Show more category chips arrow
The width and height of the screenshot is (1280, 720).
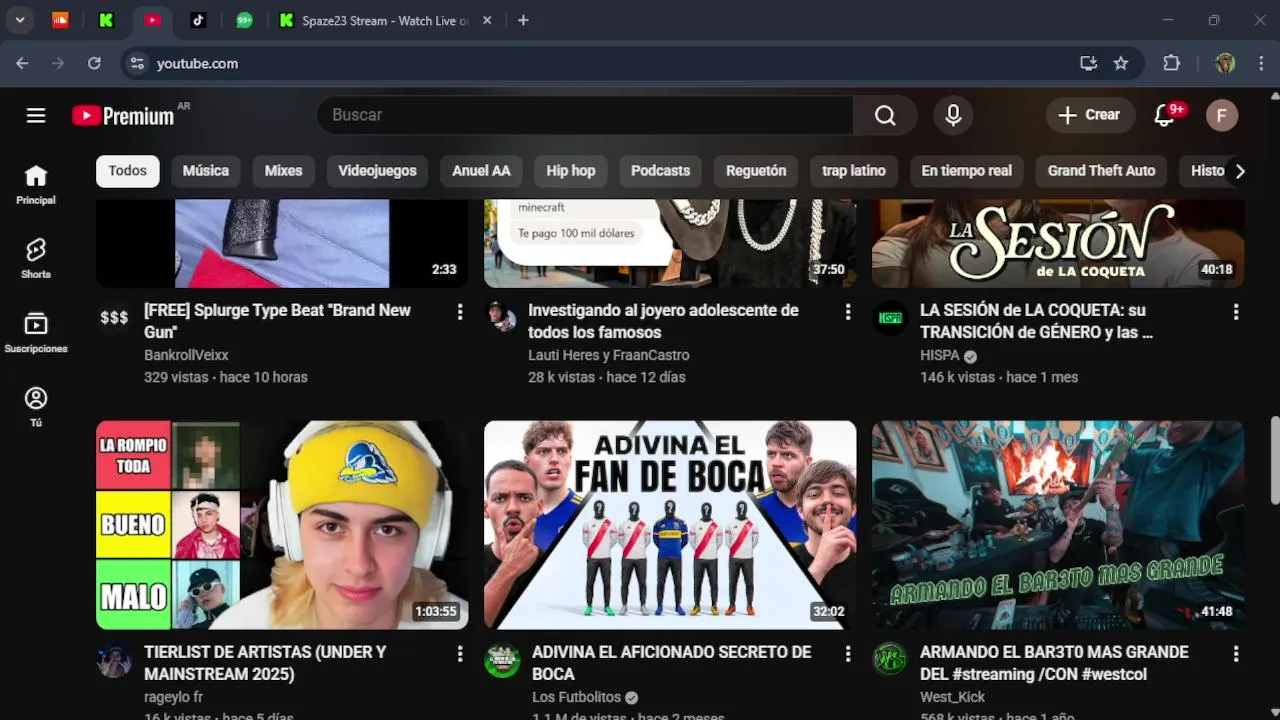[1240, 171]
